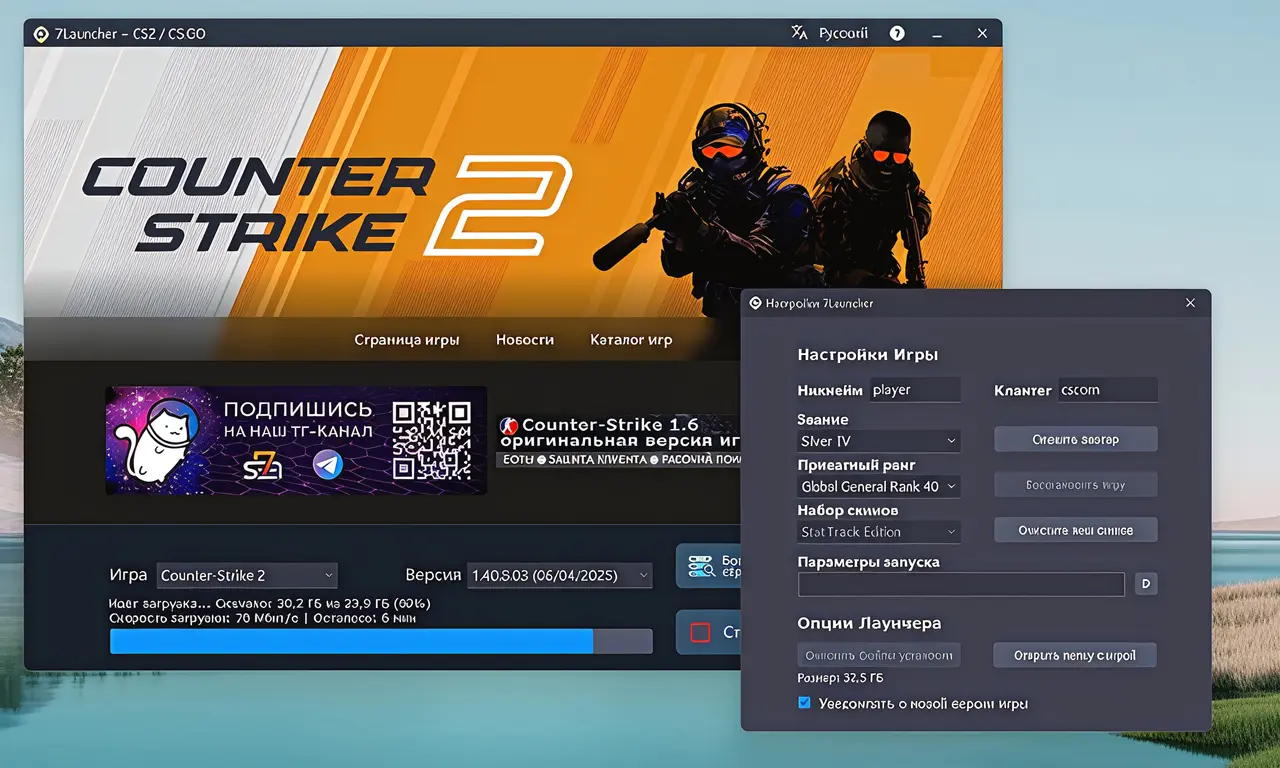The height and width of the screenshot is (768, 1280).
Task: Open the Страница игры page
Action: point(407,340)
